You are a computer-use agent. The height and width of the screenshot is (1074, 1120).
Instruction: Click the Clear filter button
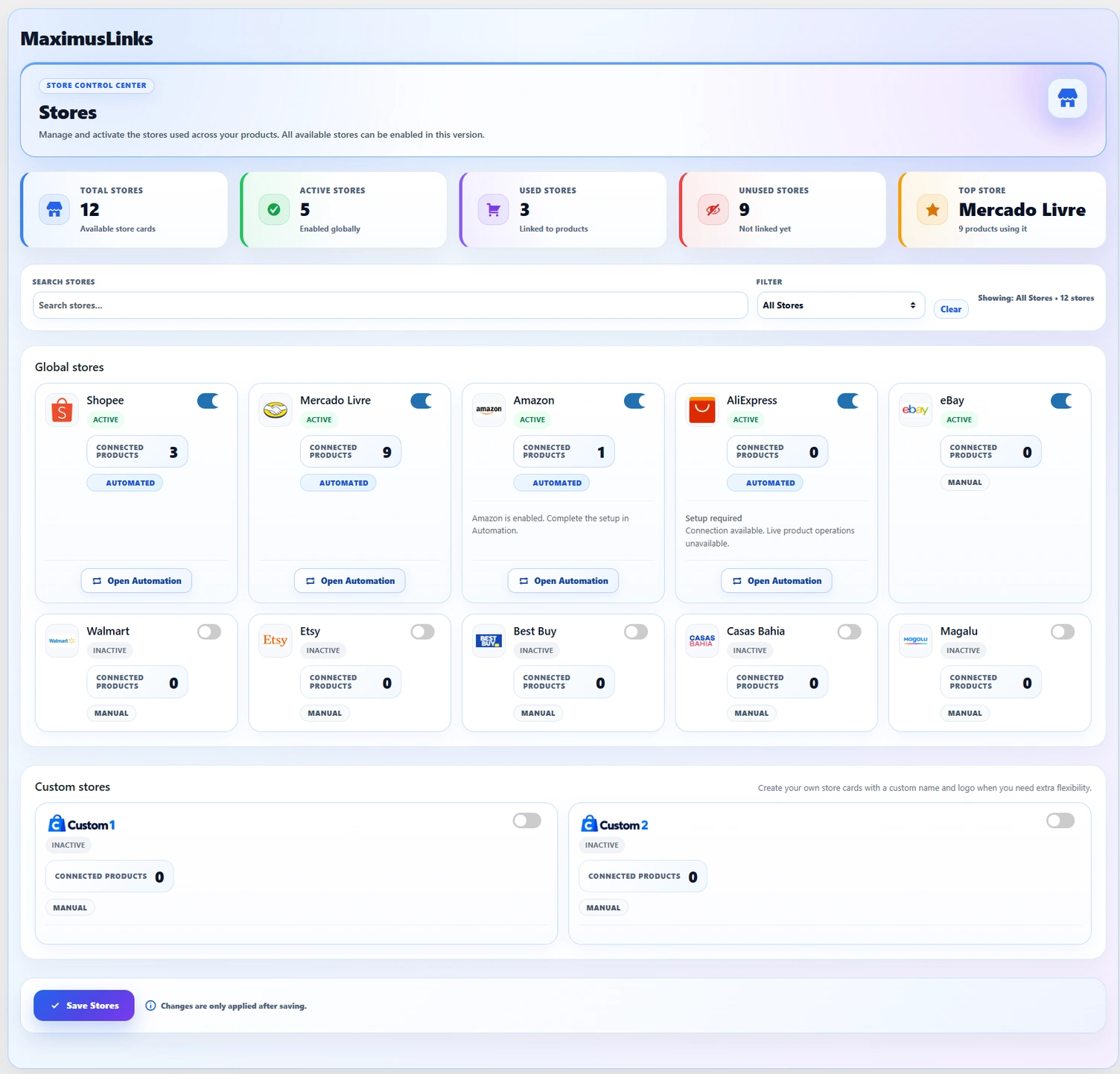tap(951, 309)
